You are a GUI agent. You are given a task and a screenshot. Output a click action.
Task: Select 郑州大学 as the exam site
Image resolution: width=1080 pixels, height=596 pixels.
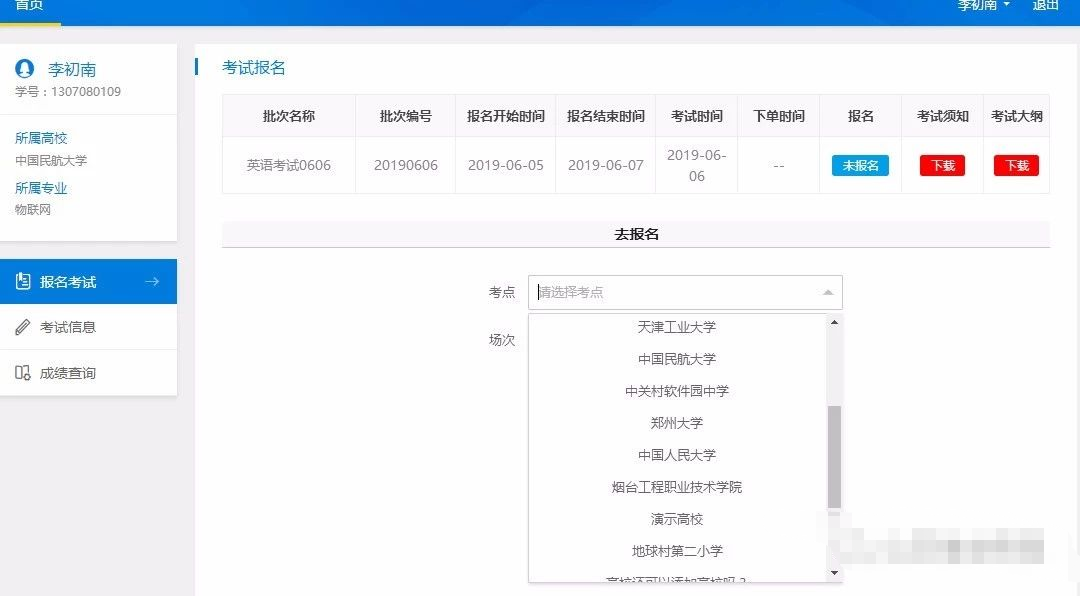click(677, 423)
